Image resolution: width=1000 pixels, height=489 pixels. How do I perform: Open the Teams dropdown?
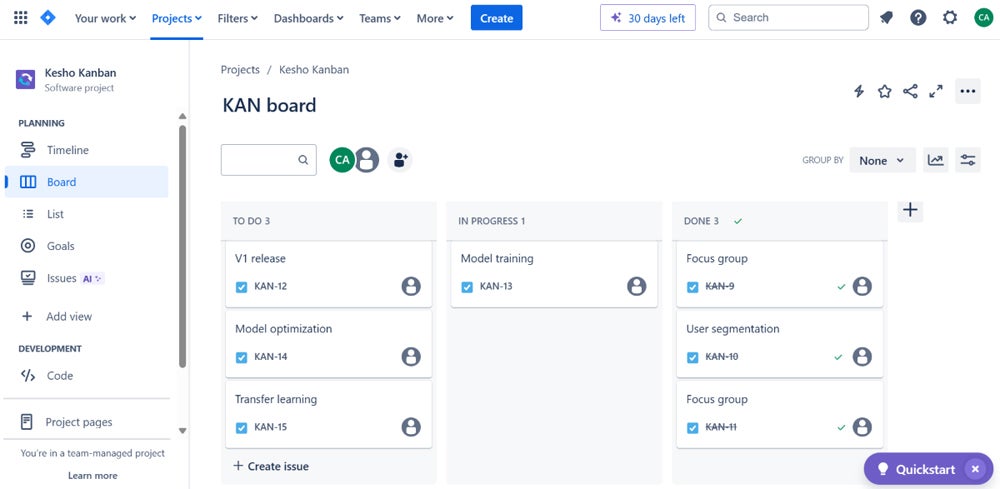tap(380, 18)
